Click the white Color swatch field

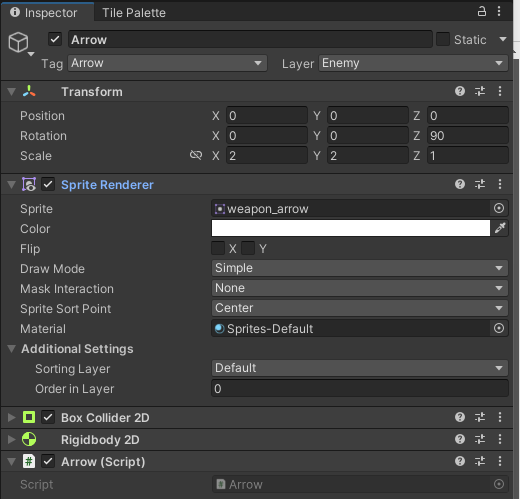click(x=351, y=228)
